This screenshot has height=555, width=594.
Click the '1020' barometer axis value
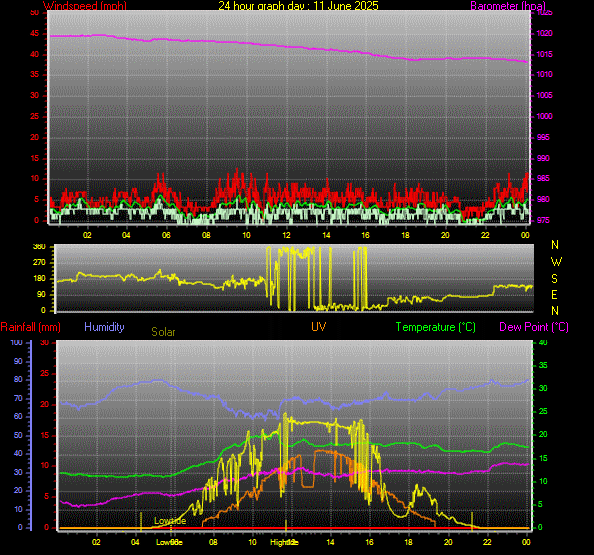(x=544, y=33)
